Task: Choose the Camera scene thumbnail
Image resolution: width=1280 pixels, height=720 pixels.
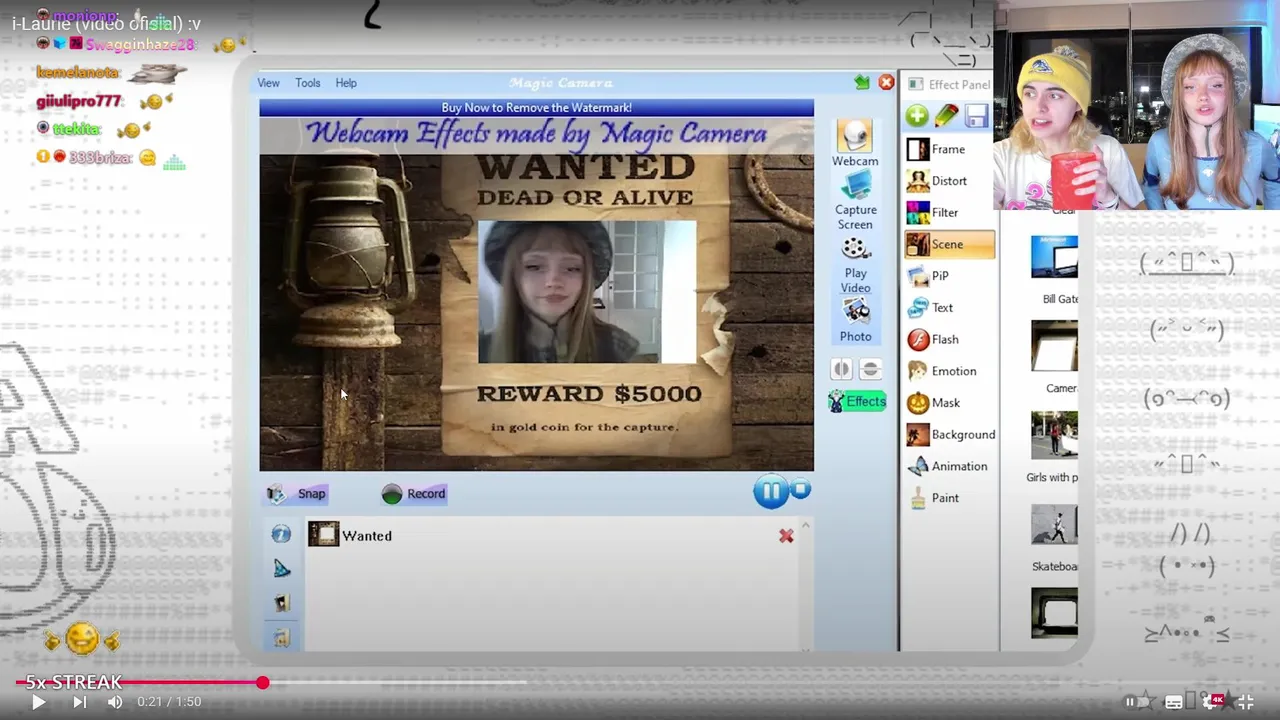Action: pos(1054,345)
